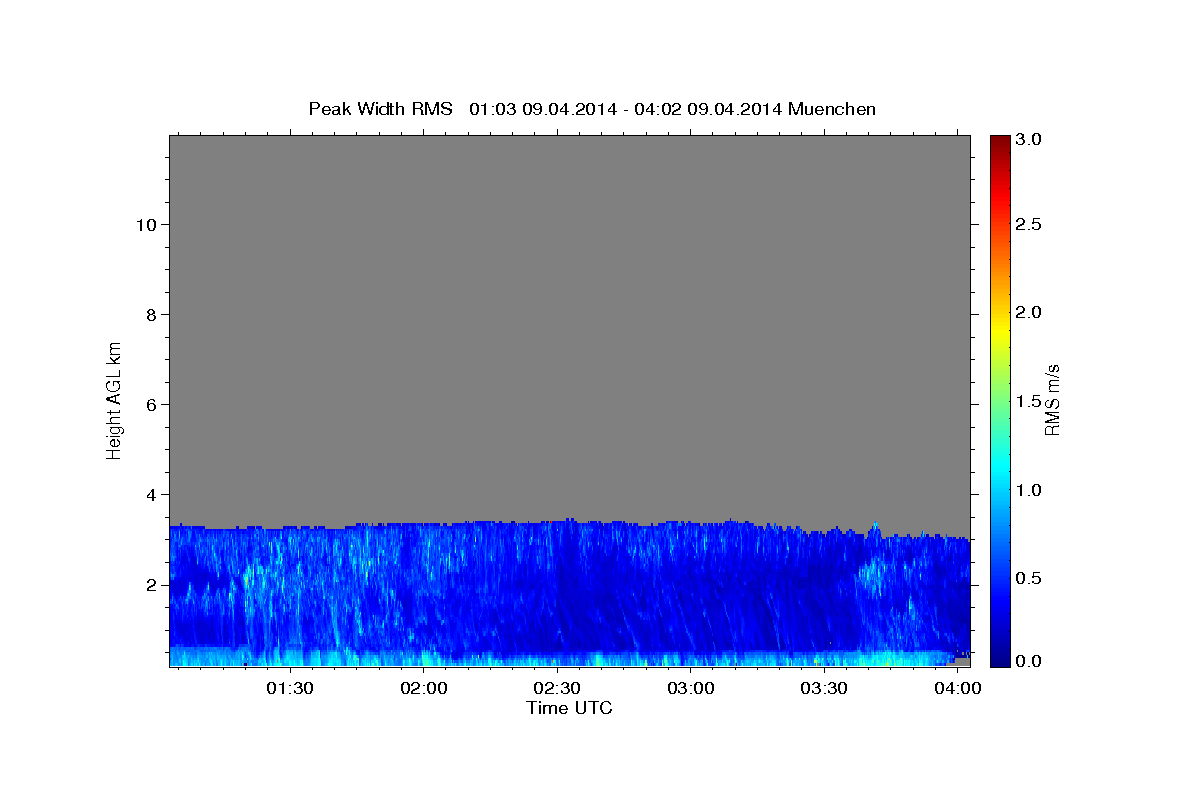Click the 'Height AGL km' axis label

click(115, 399)
